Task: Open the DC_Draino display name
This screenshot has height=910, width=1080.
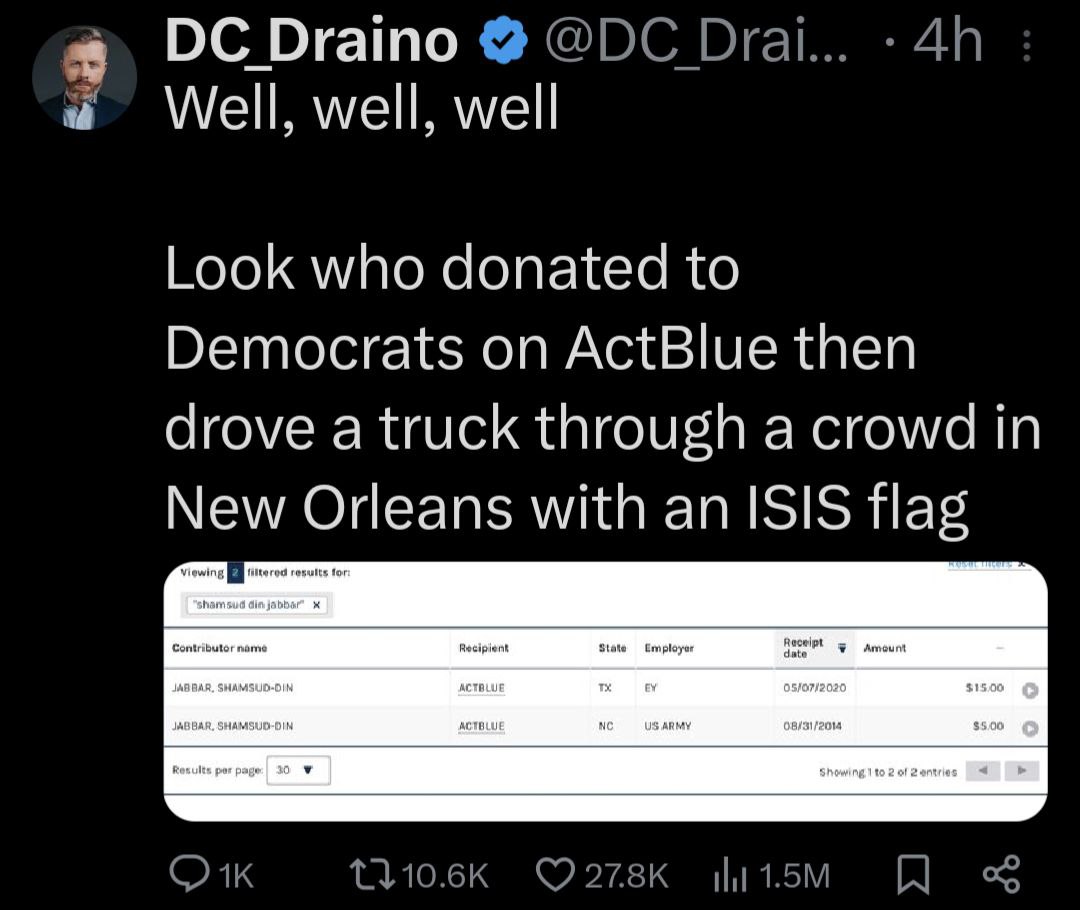Action: click(x=311, y=43)
